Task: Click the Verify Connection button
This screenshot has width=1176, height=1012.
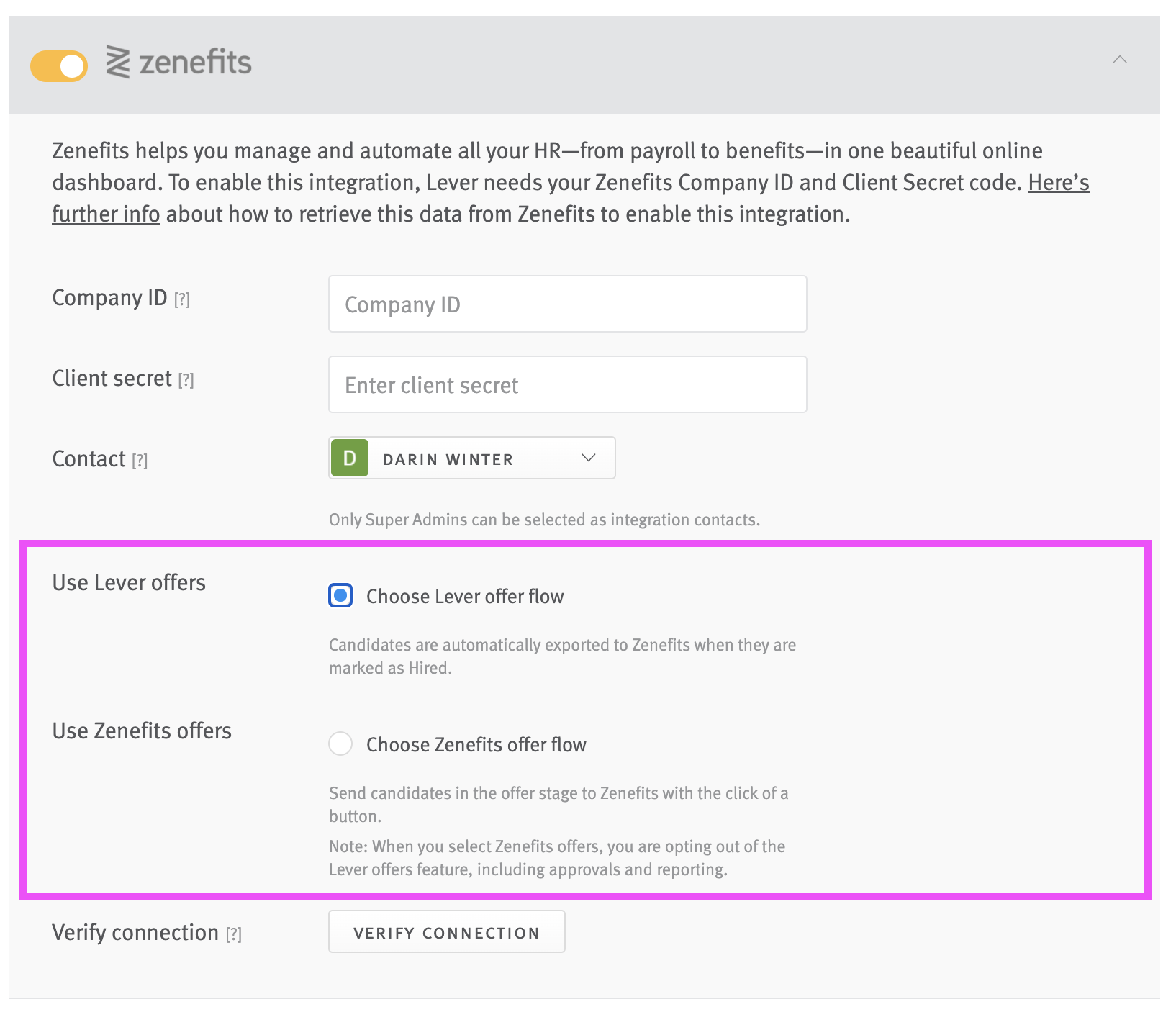Action: point(447,932)
